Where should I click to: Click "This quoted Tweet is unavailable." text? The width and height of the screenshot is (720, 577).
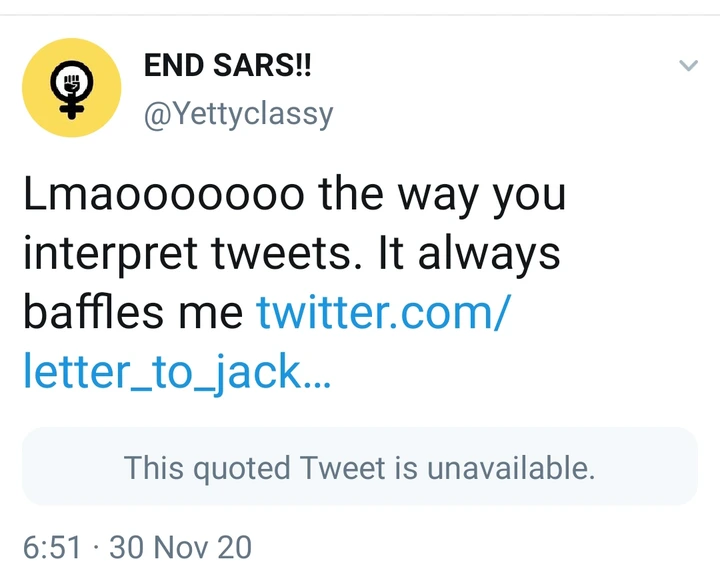click(x=360, y=467)
